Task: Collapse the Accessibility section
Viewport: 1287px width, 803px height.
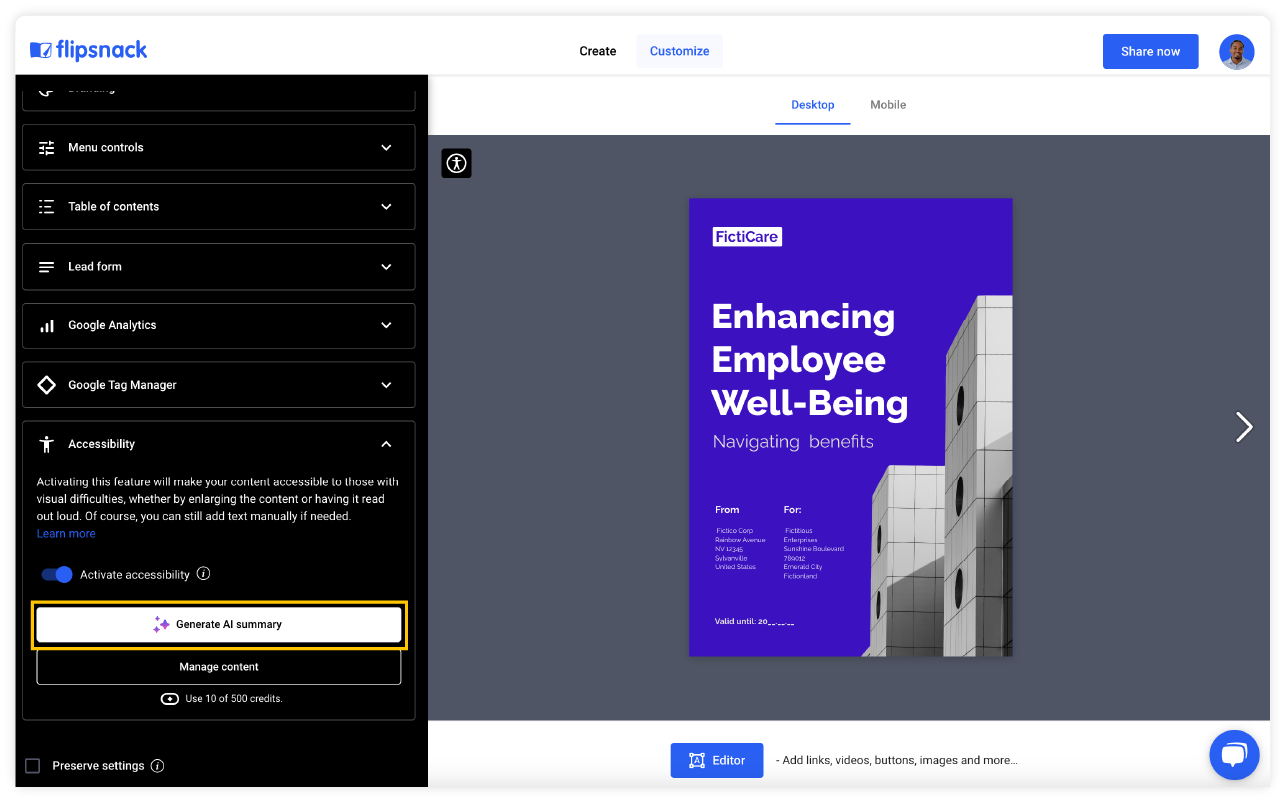Action: tap(386, 444)
